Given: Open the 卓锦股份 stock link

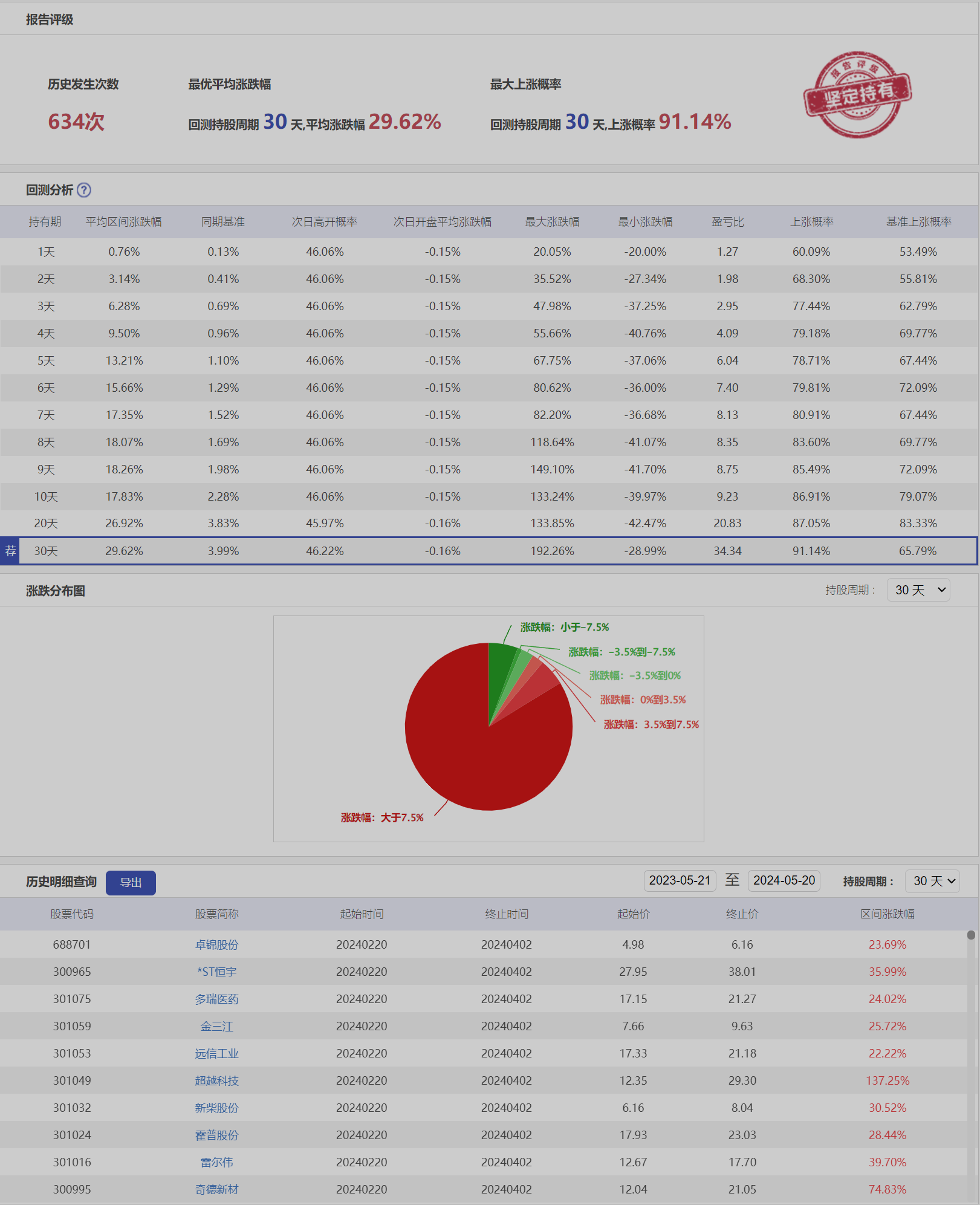Looking at the screenshot, I should tap(216, 944).
